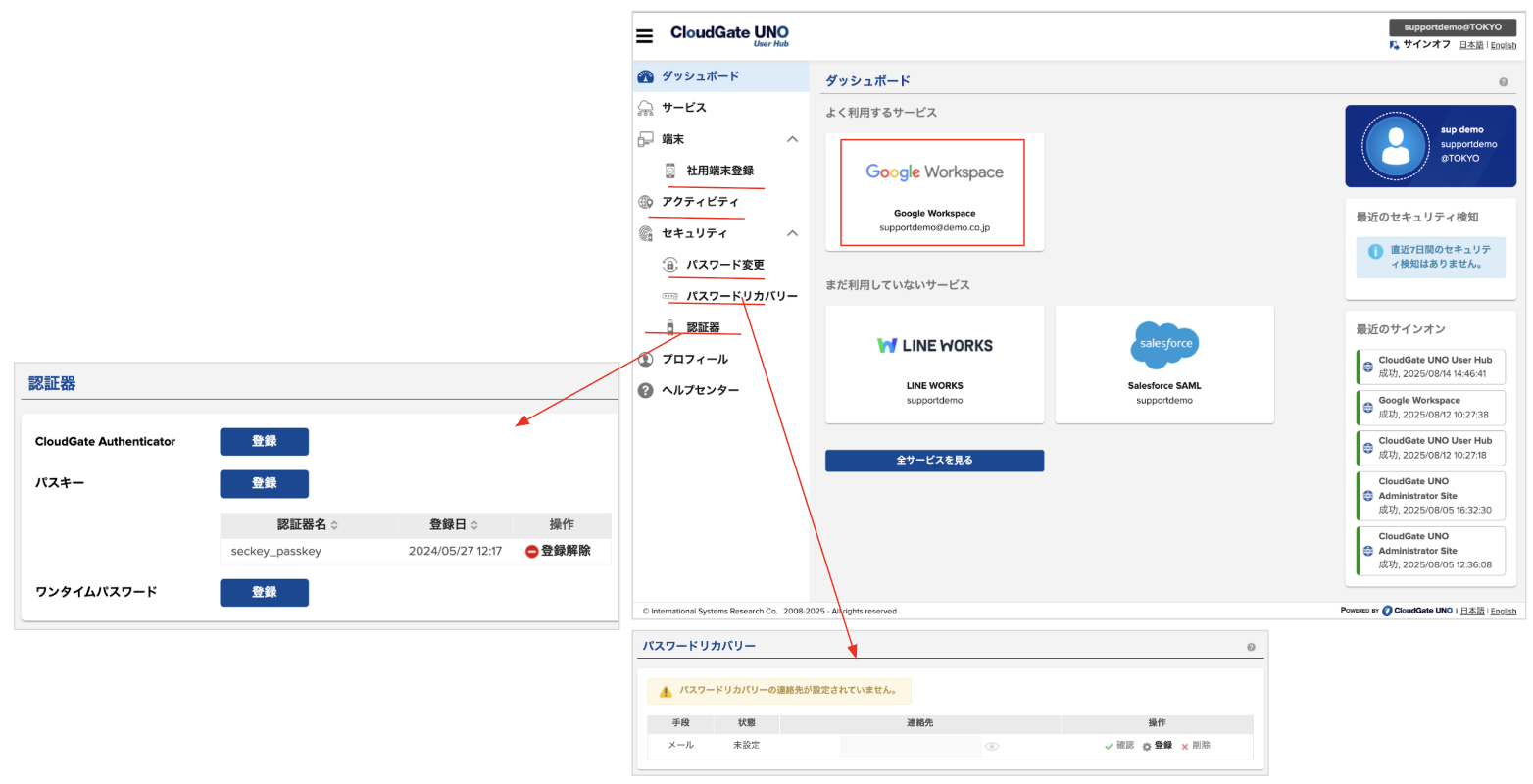Open the Salesforce SAML service card
1533x784 pixels.
(1164, 365)
